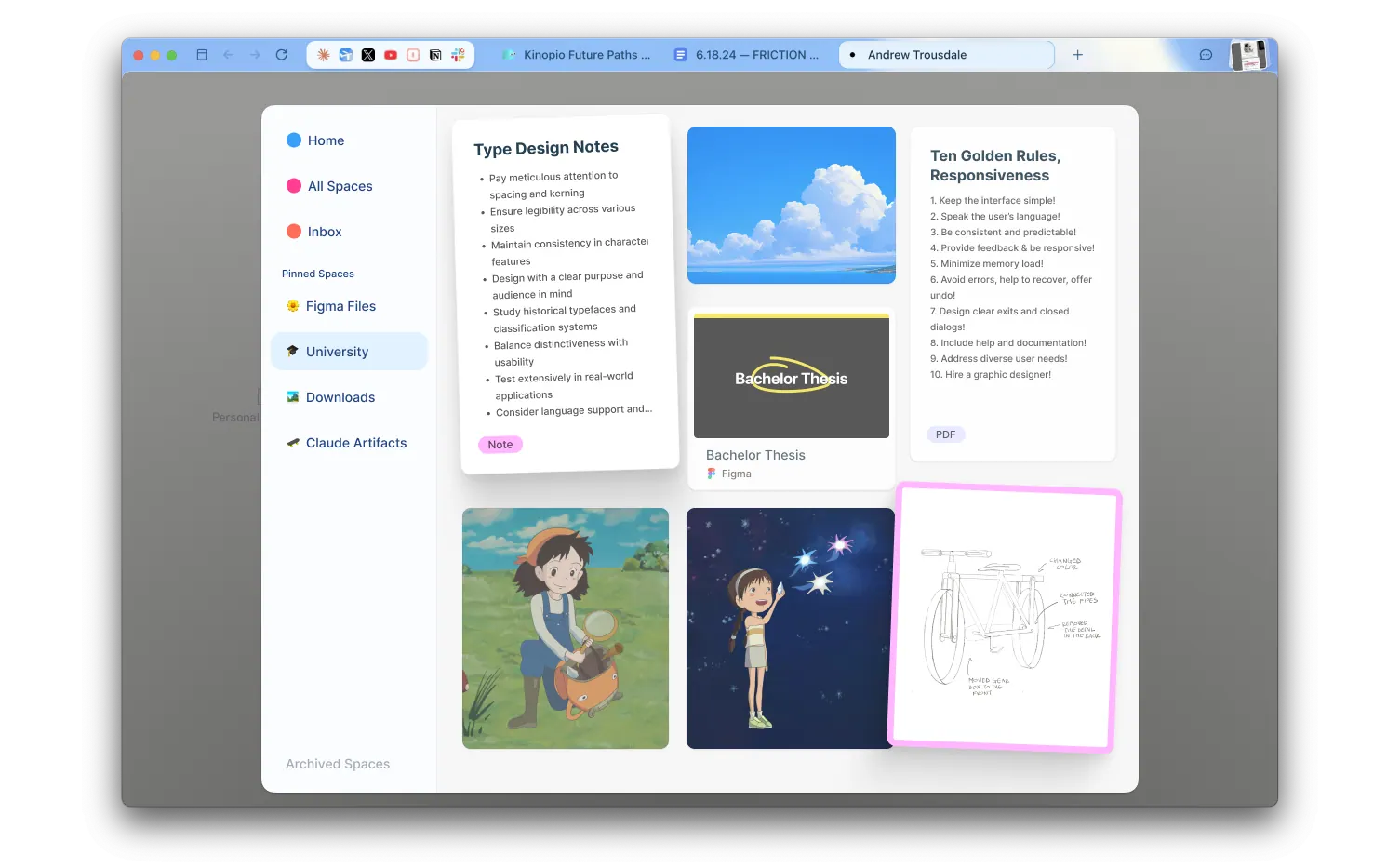Click the '5. Minimize memory load!' line

tap(987, 263)
